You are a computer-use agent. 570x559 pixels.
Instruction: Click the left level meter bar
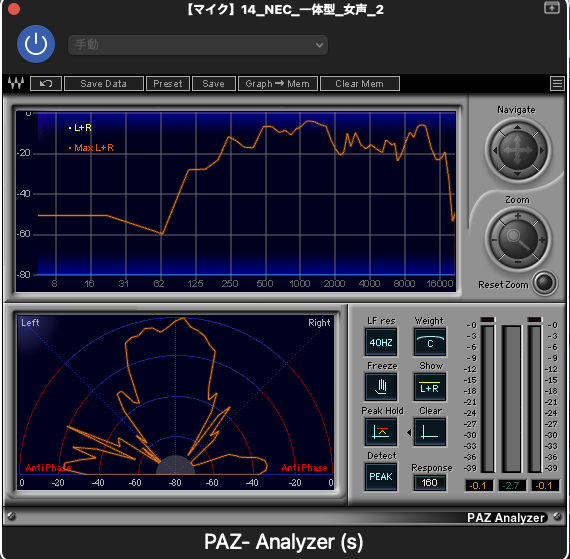pos(488,398)
